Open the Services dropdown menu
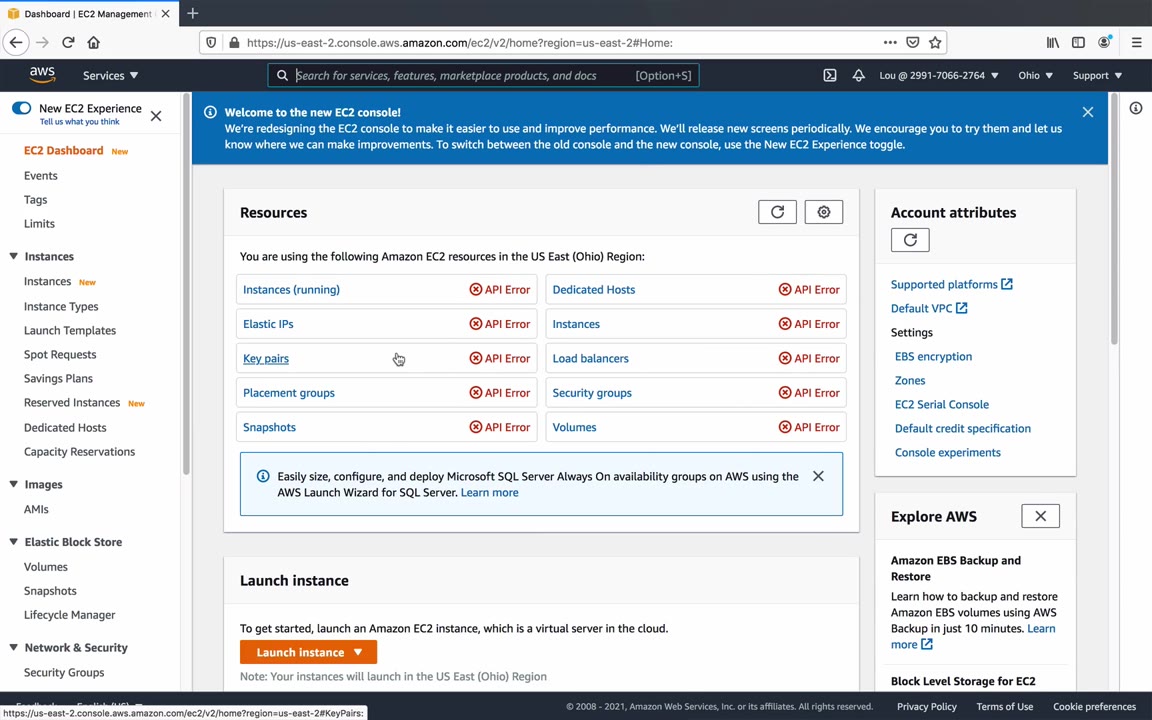Screen dimensions: 1152x720 coord(110,75)
